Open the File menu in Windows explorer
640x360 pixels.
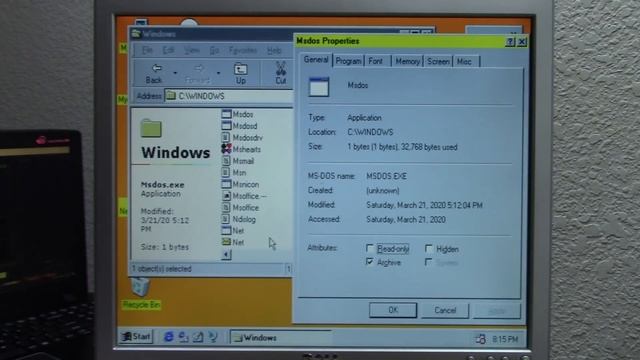click(147, 50)
